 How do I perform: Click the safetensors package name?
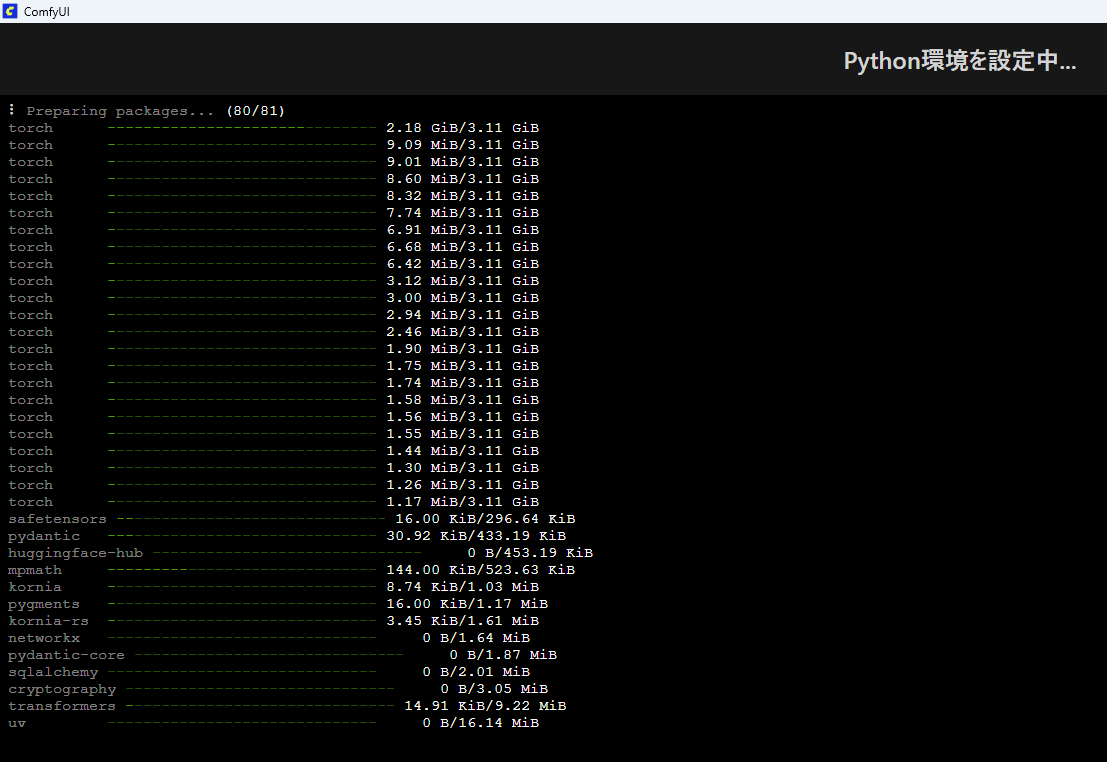click(57, 519)
